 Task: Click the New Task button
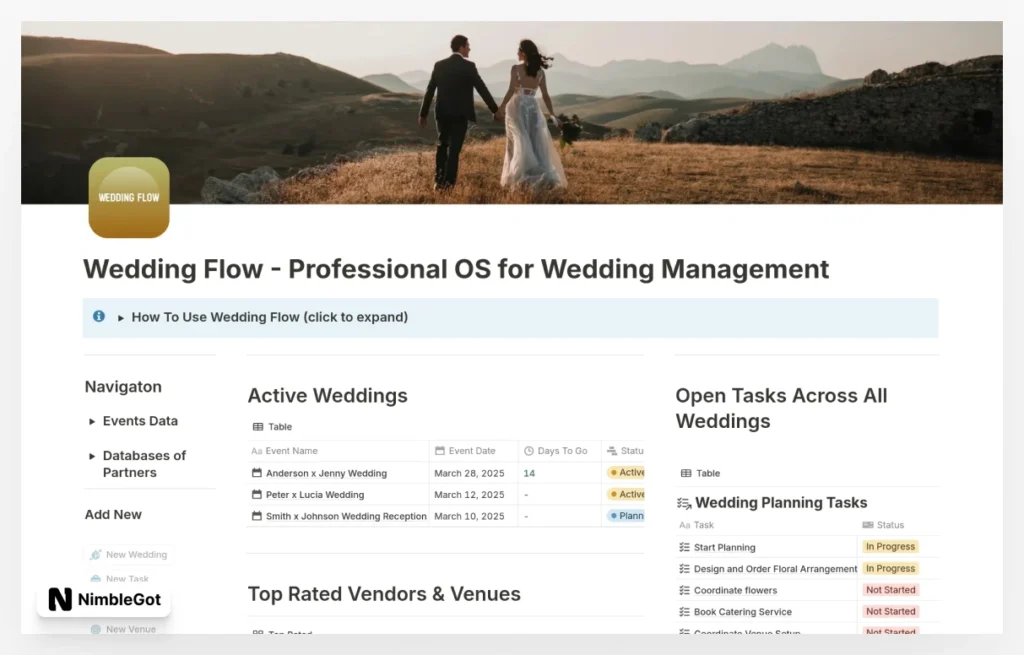[x=120, y=579]
